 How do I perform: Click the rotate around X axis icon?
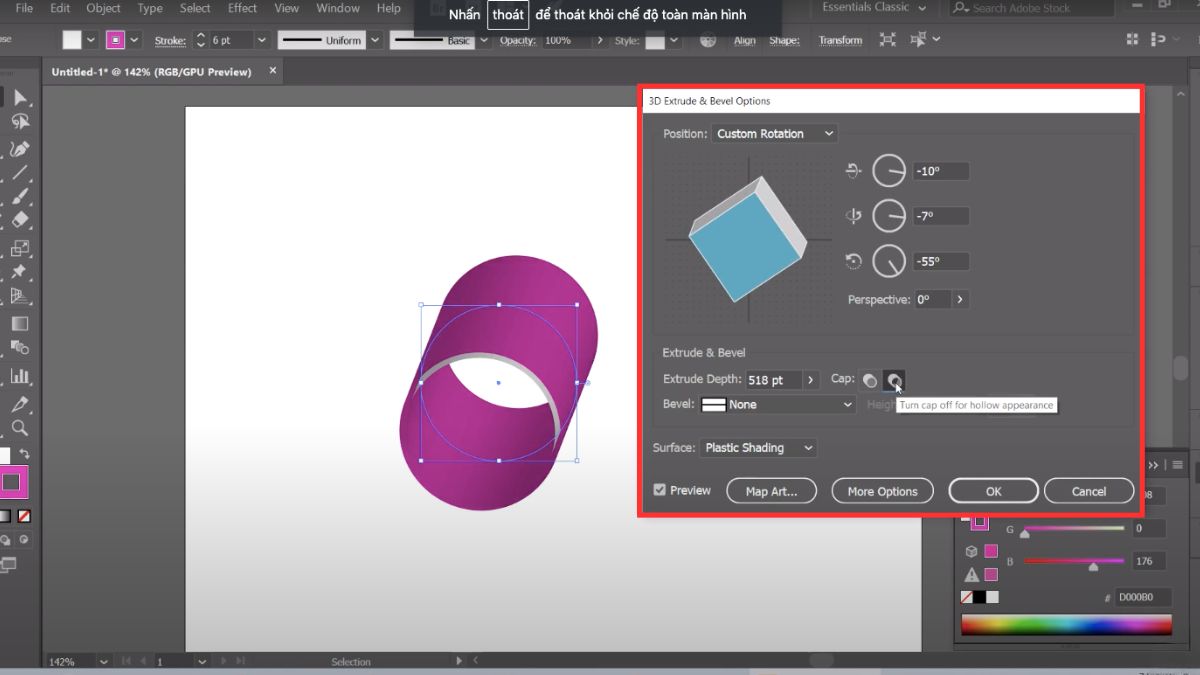tap(854, 171)
